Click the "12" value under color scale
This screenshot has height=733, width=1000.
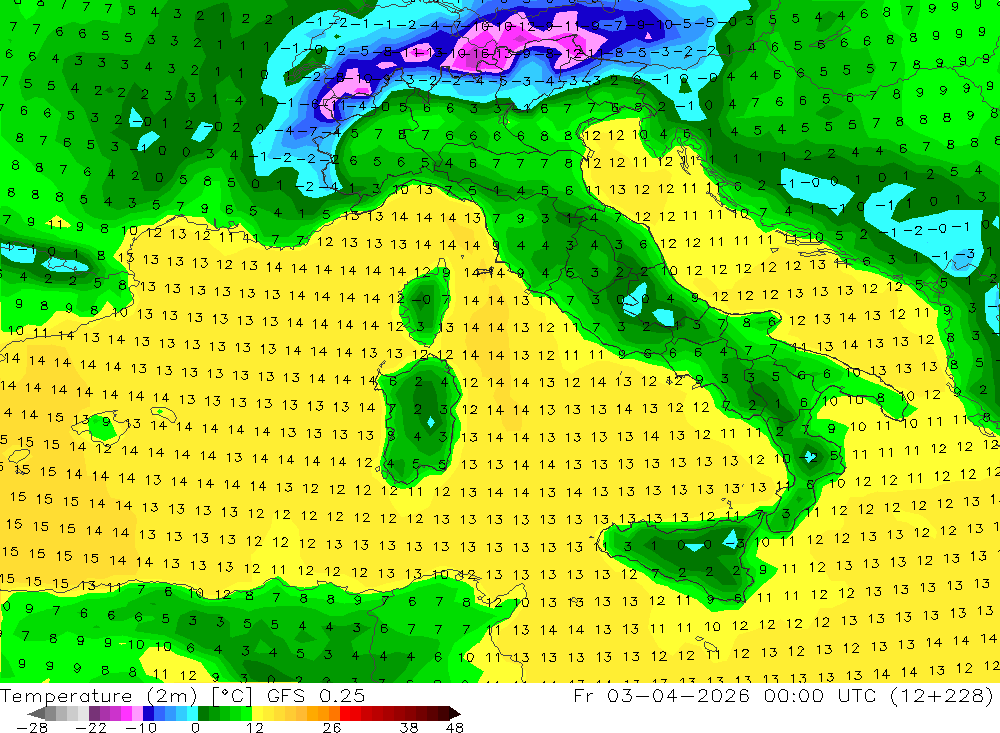pos(254,728)
